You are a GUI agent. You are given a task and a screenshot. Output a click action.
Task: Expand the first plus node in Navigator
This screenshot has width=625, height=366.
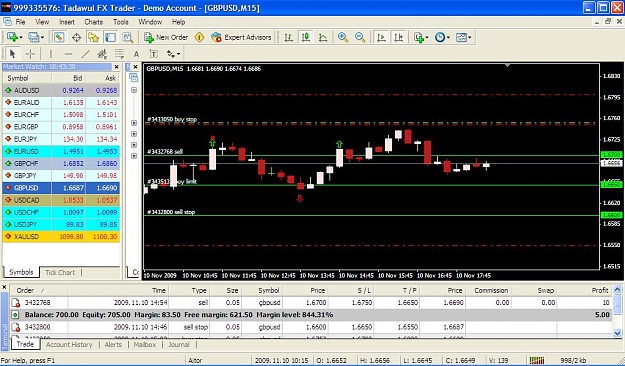click(134, 123)
